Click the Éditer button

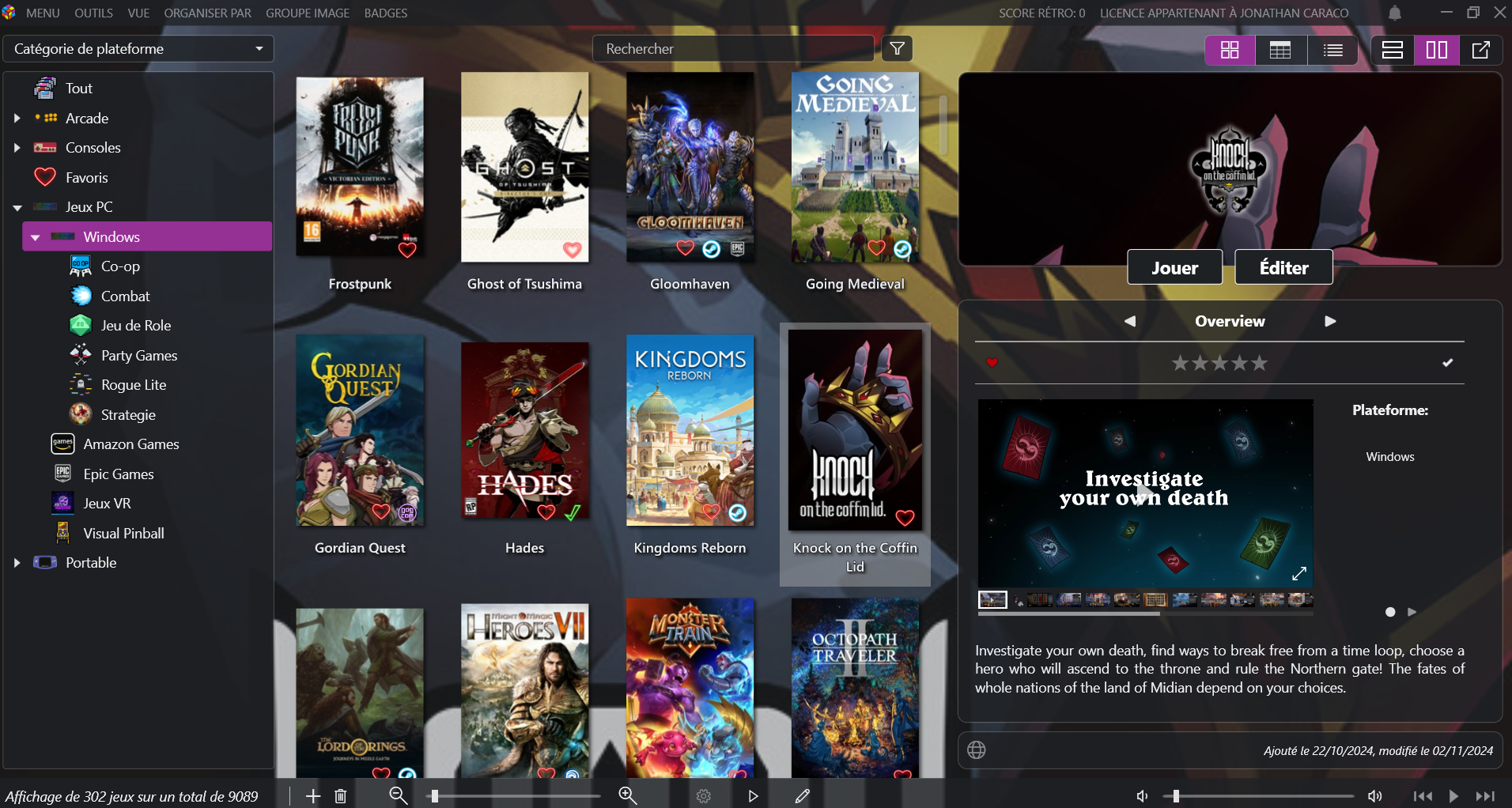[x=1283, y=267]
